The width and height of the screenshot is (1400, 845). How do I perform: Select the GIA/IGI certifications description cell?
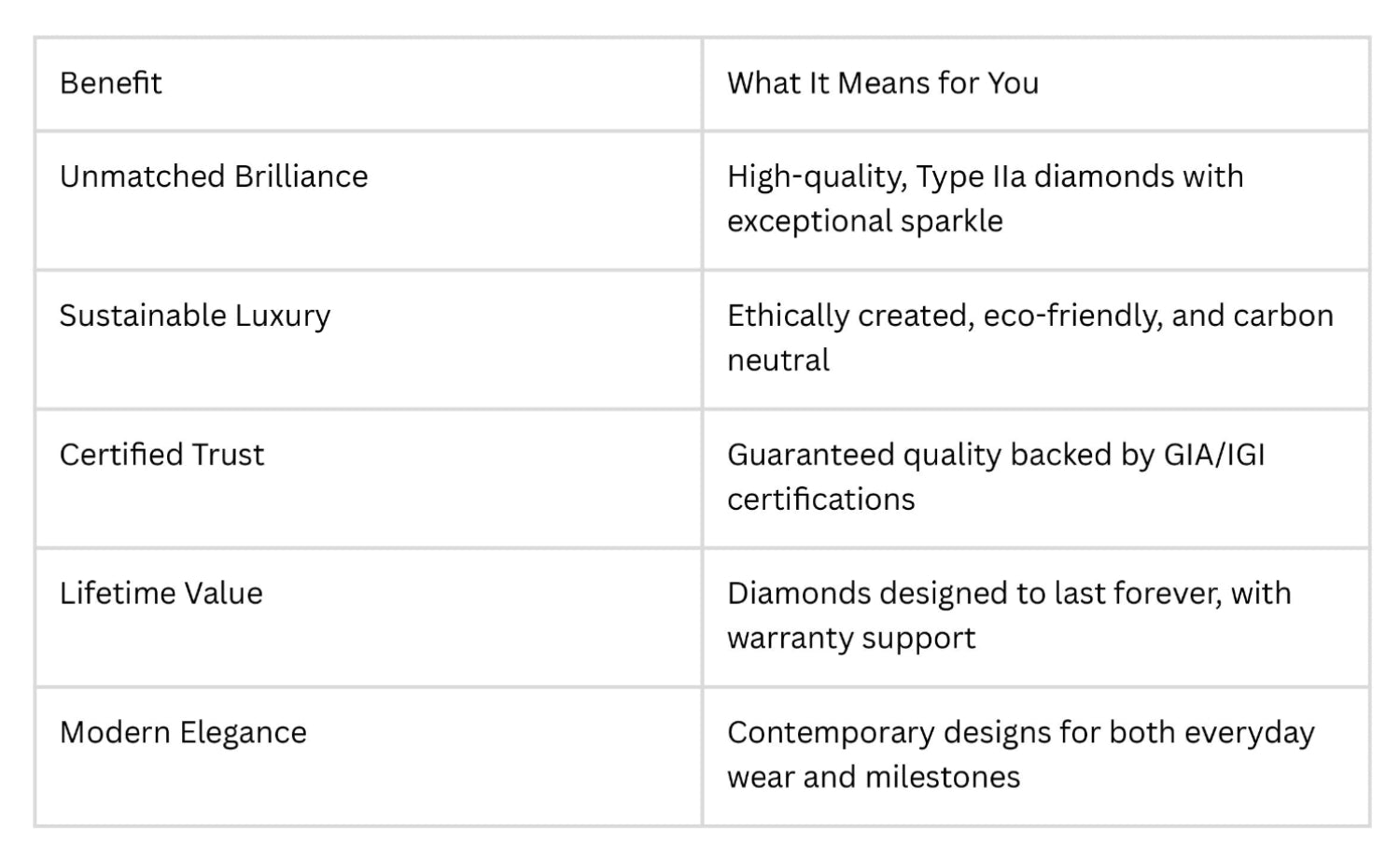(x=995, y=476)
